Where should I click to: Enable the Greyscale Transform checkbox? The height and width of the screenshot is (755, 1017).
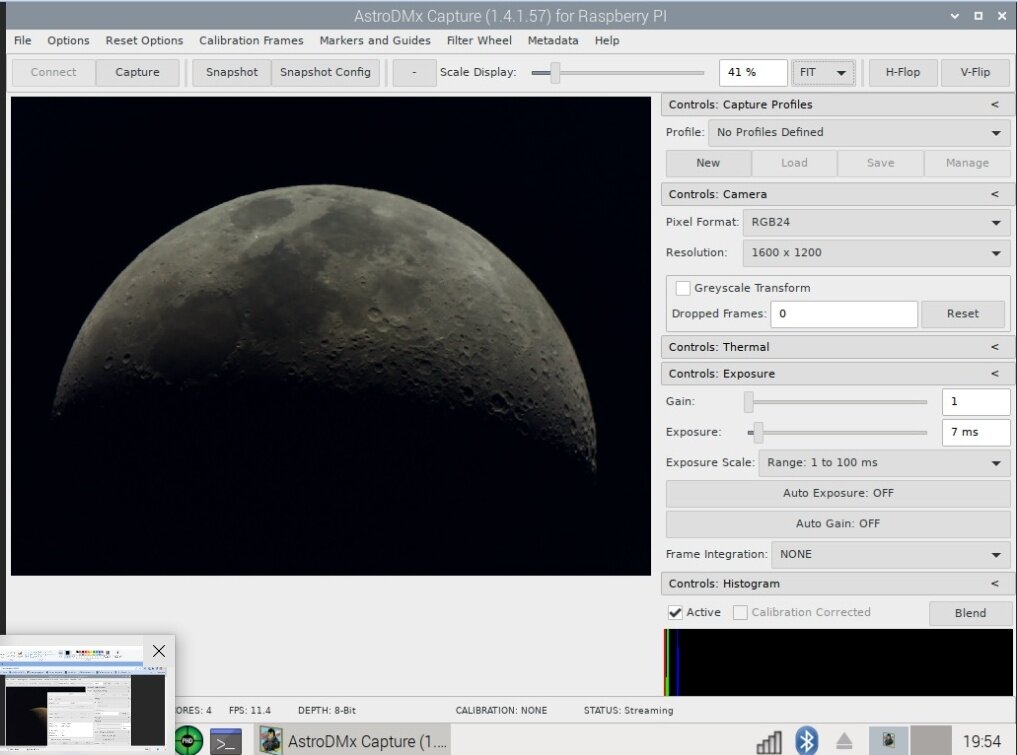683,288
